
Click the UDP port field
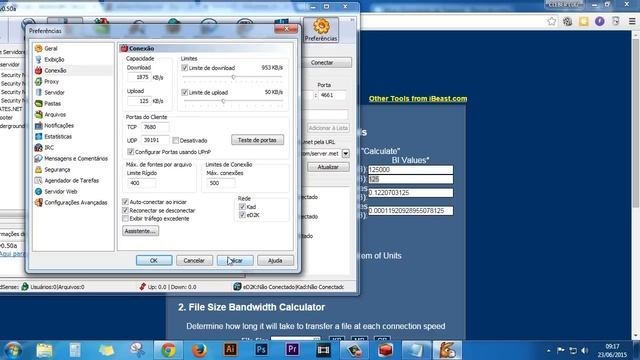[x=155, y=140]
